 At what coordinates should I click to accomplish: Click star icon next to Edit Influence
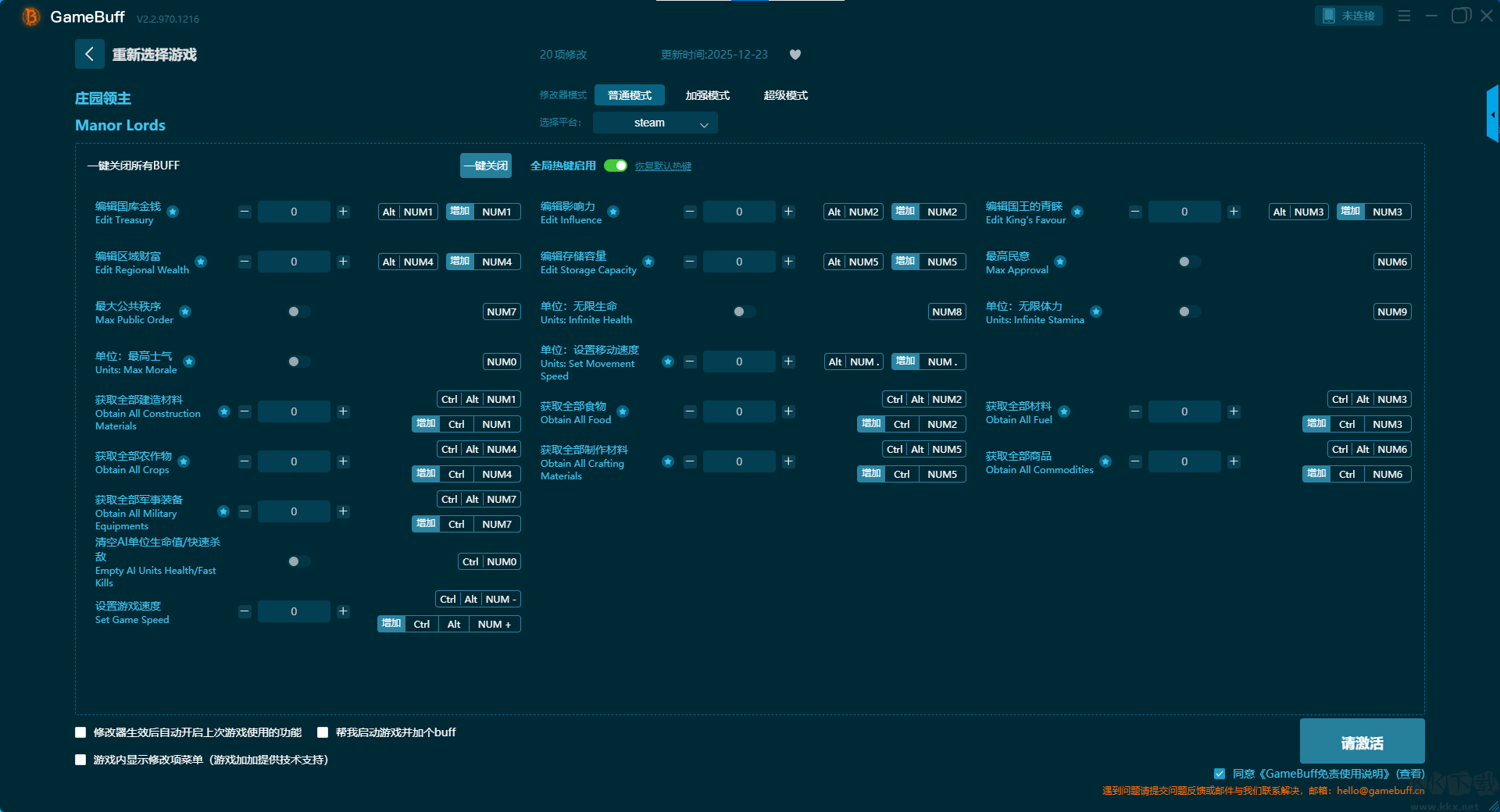[613, 212]
